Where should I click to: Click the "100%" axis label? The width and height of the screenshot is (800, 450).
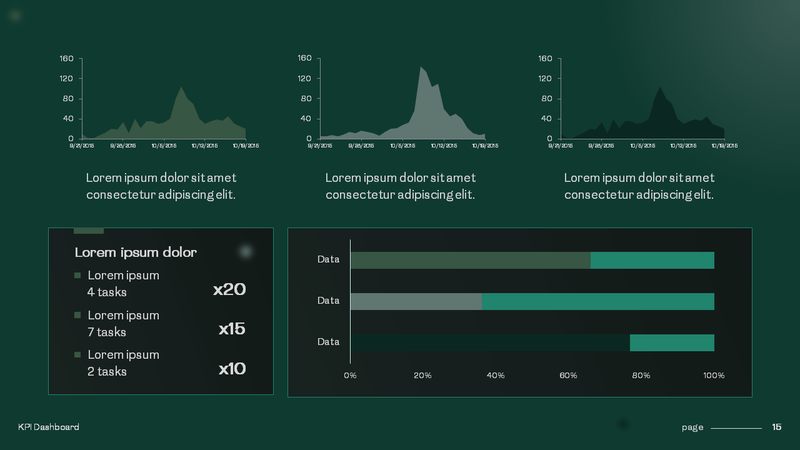pyautogui.click(x=714, y=376)
